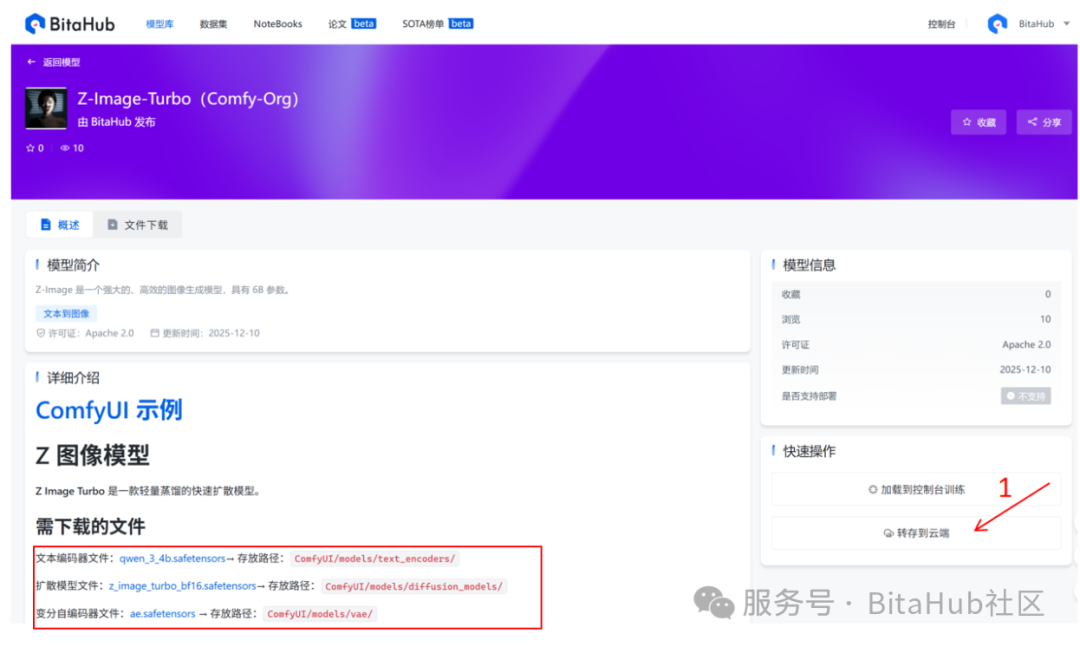The height and width of the screenshot is (647, 1080).
Task: Click the model avatar thumbnail in the banner
Action: point(45,108)
